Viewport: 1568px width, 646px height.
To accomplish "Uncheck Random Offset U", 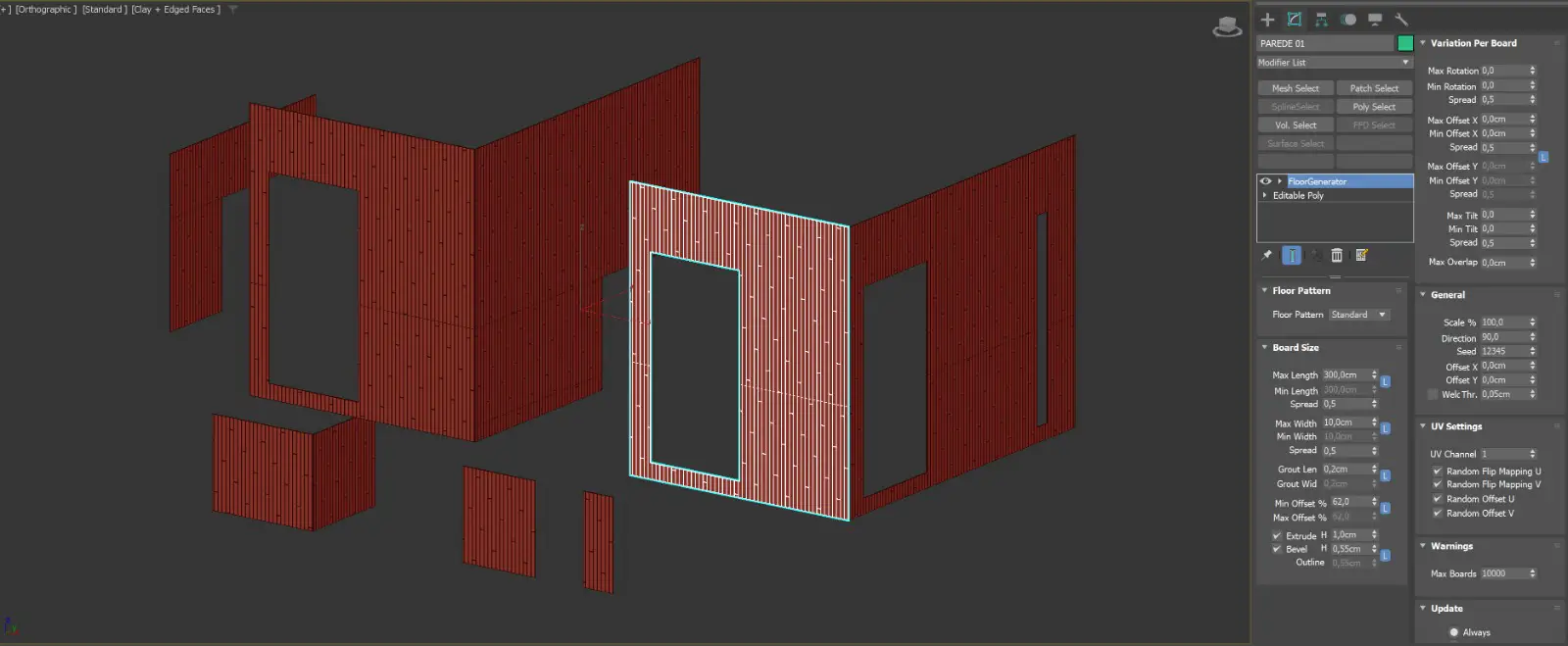I will [x=1438, y=499].
